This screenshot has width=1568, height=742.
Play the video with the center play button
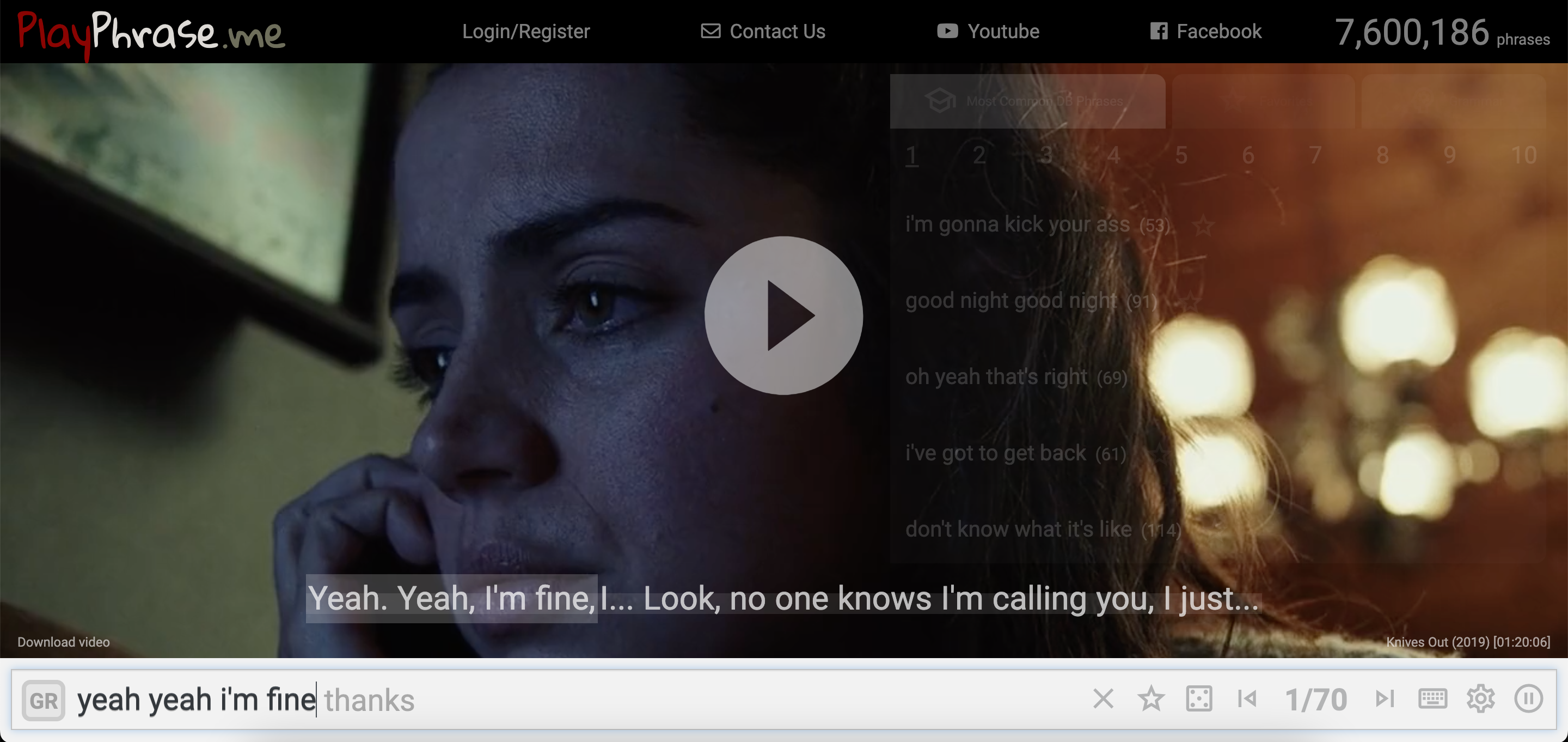tap(783, 315)
